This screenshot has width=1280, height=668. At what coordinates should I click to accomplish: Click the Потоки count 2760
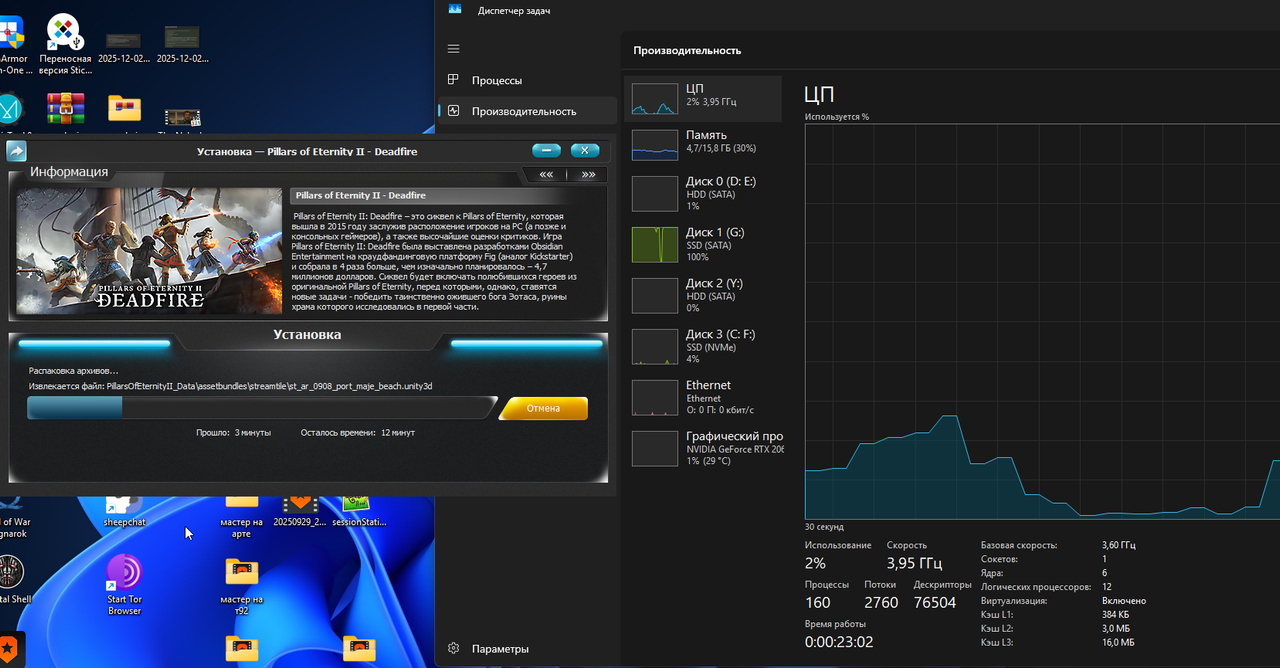pyautogui.click(x=881, y=603)
